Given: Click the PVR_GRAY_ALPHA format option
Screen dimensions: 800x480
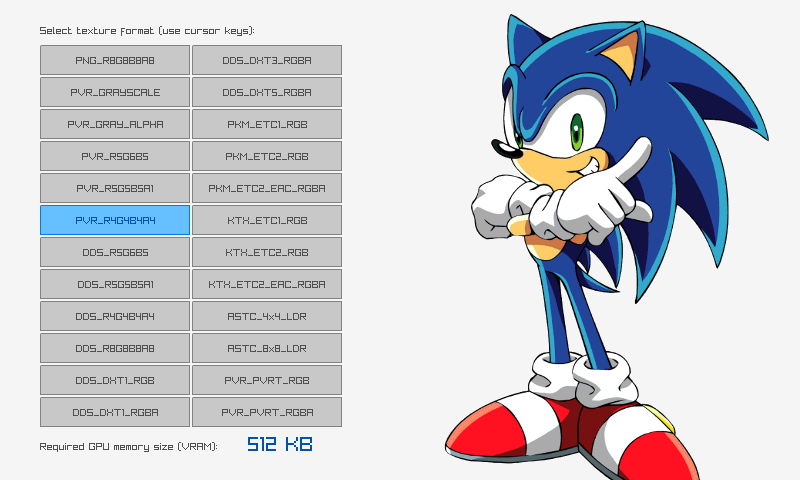Looking at the screenshot, I should pos(115,124).
